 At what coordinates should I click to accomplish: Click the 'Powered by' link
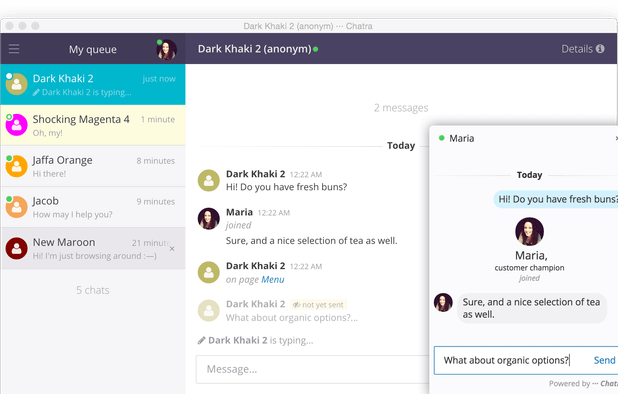583,383
